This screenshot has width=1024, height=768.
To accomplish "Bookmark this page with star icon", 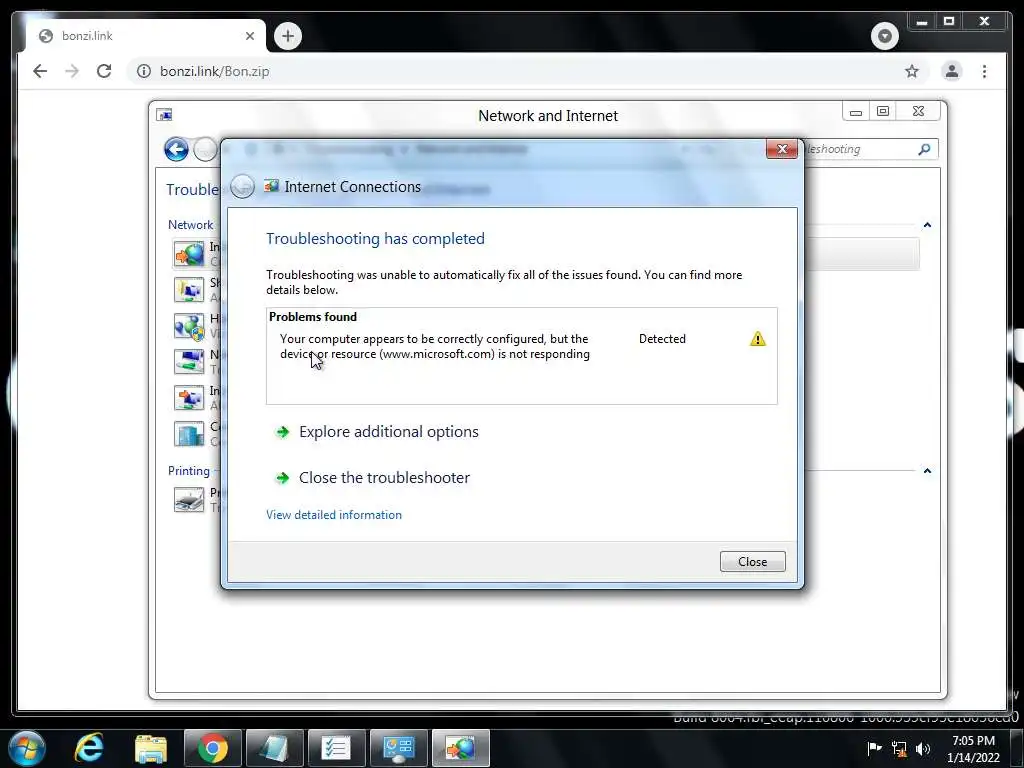I will [x=912, y=71].
